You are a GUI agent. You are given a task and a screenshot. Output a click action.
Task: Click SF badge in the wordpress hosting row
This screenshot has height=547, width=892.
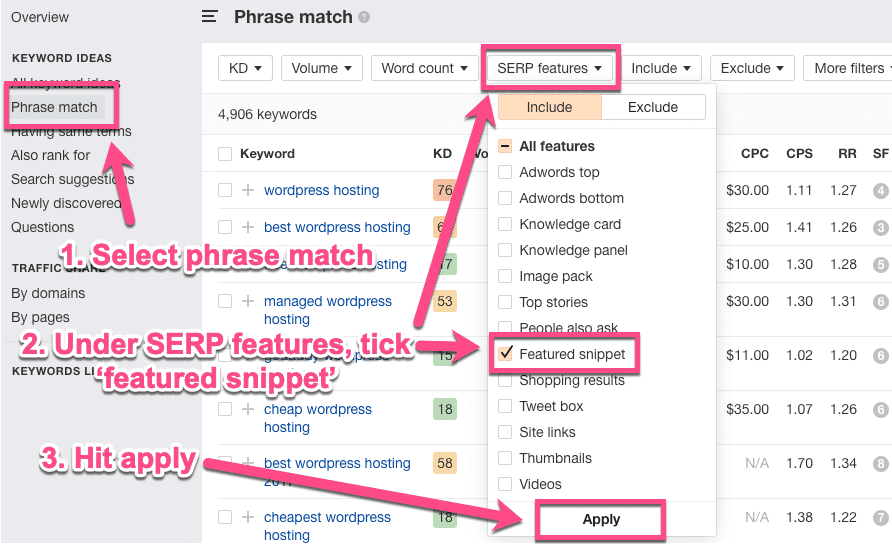click(880, 190)
